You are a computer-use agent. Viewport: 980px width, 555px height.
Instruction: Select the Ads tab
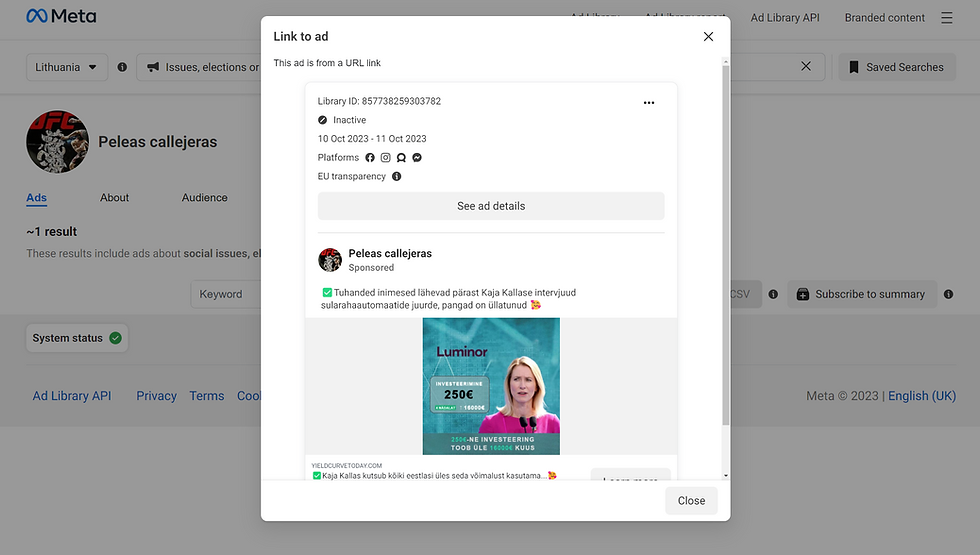pyautogui.click(x=36, y=198)
